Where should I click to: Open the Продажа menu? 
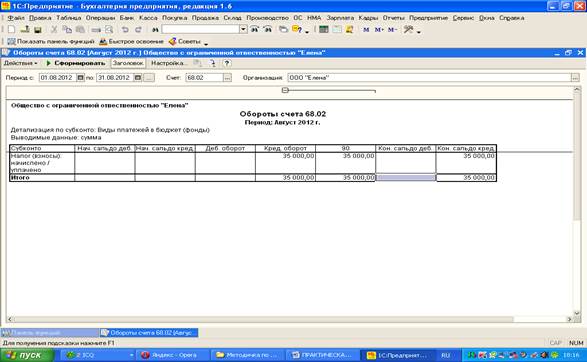coord(205,18)
